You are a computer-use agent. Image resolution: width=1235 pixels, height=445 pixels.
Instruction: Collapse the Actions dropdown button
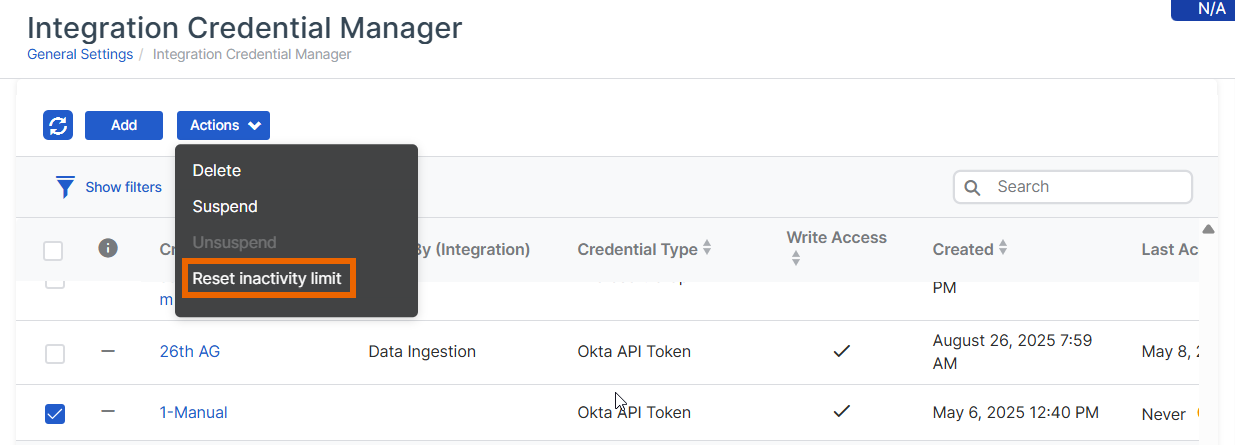click(223, 125)
